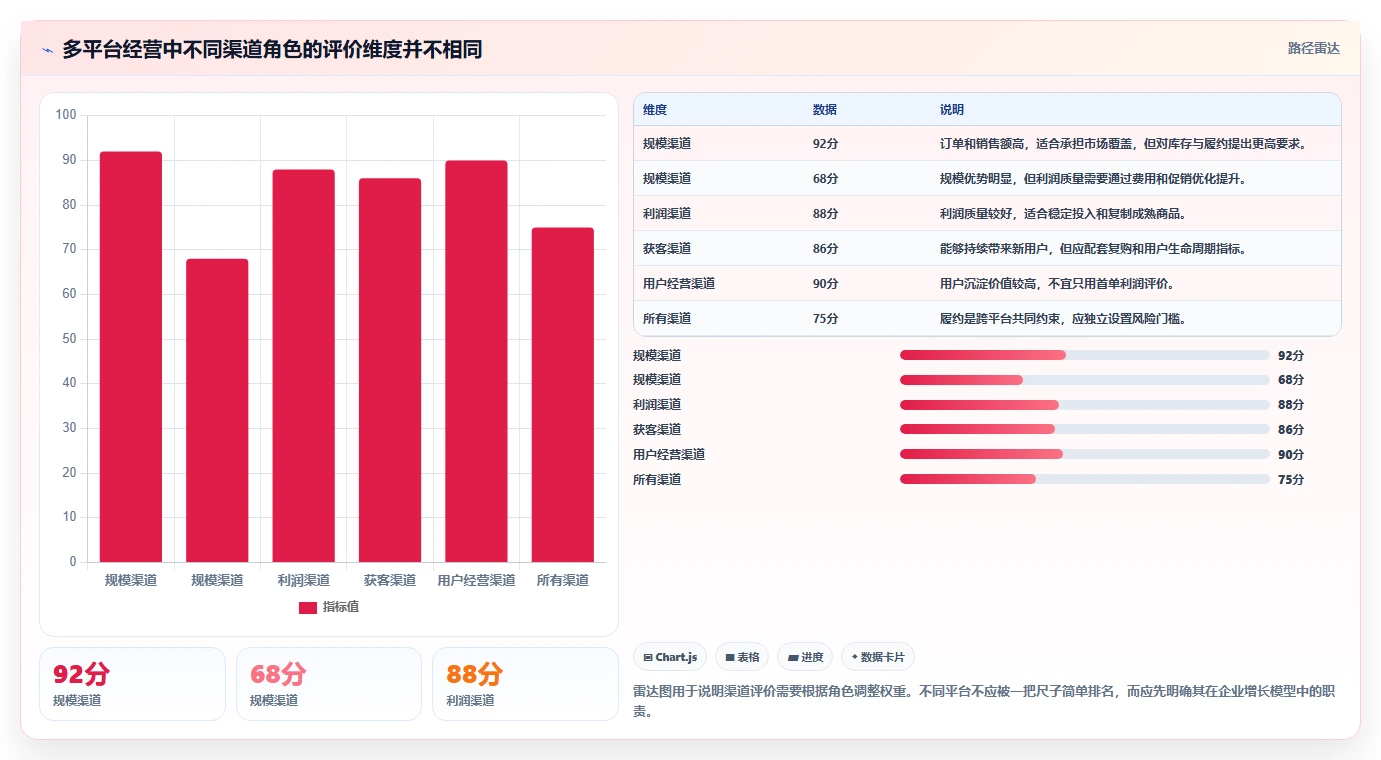The height and width of the screenshot is (760, 1381).
Task: Click the 86分 progress bar for 获客渠道
Action: (1085, 430)
